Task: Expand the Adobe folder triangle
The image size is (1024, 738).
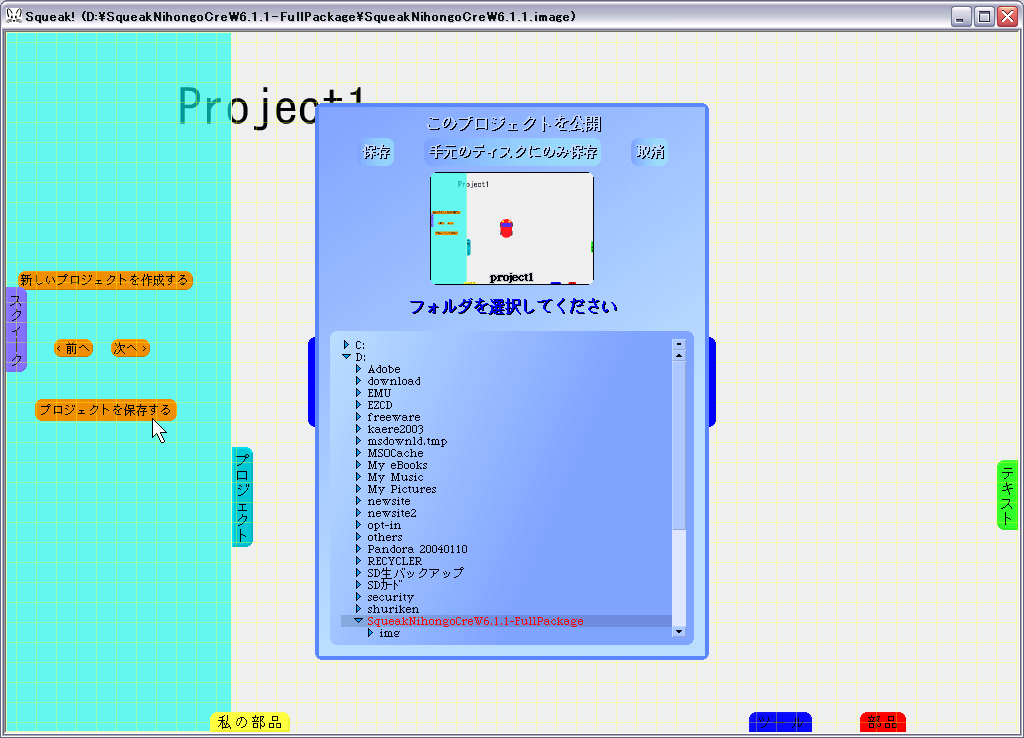Action: pyautogui.click(x=359, y=369)
